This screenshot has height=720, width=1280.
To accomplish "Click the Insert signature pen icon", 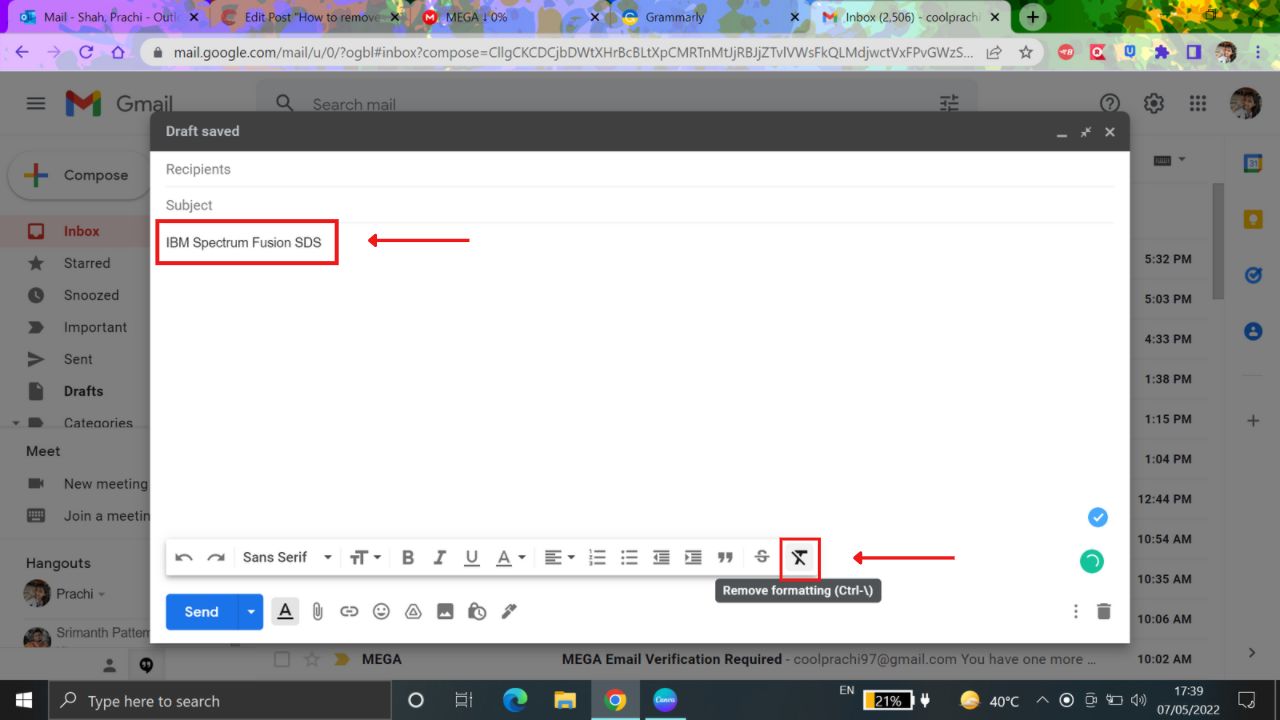I will [x=509, y=611].
